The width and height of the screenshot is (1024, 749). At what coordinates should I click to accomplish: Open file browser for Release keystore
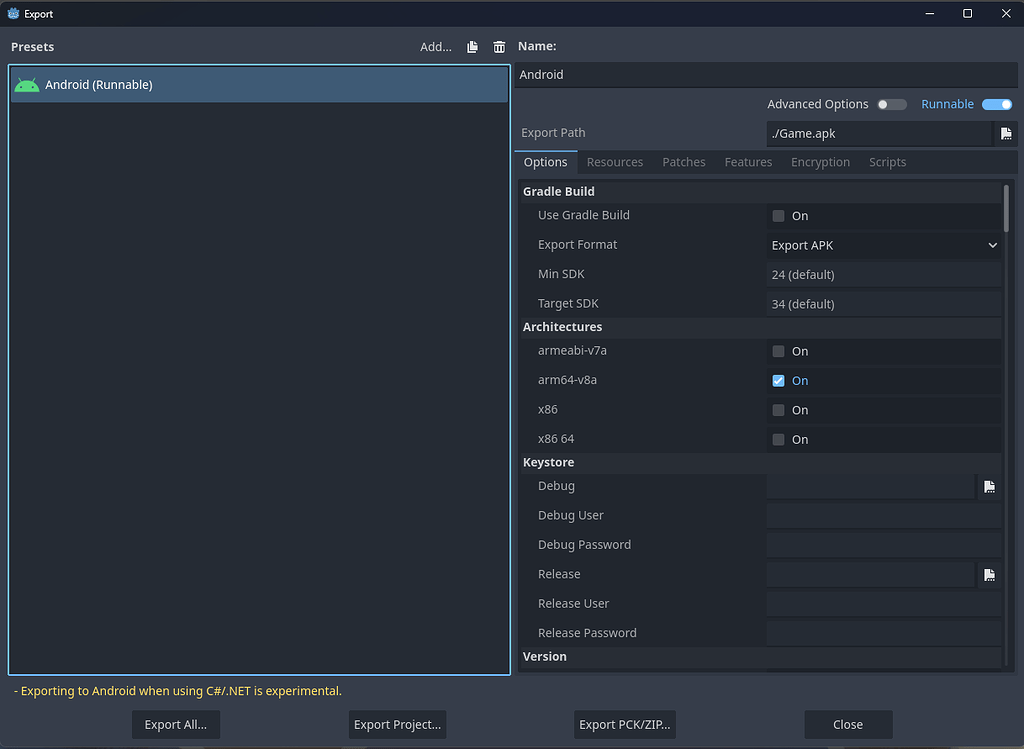[990, 574]
